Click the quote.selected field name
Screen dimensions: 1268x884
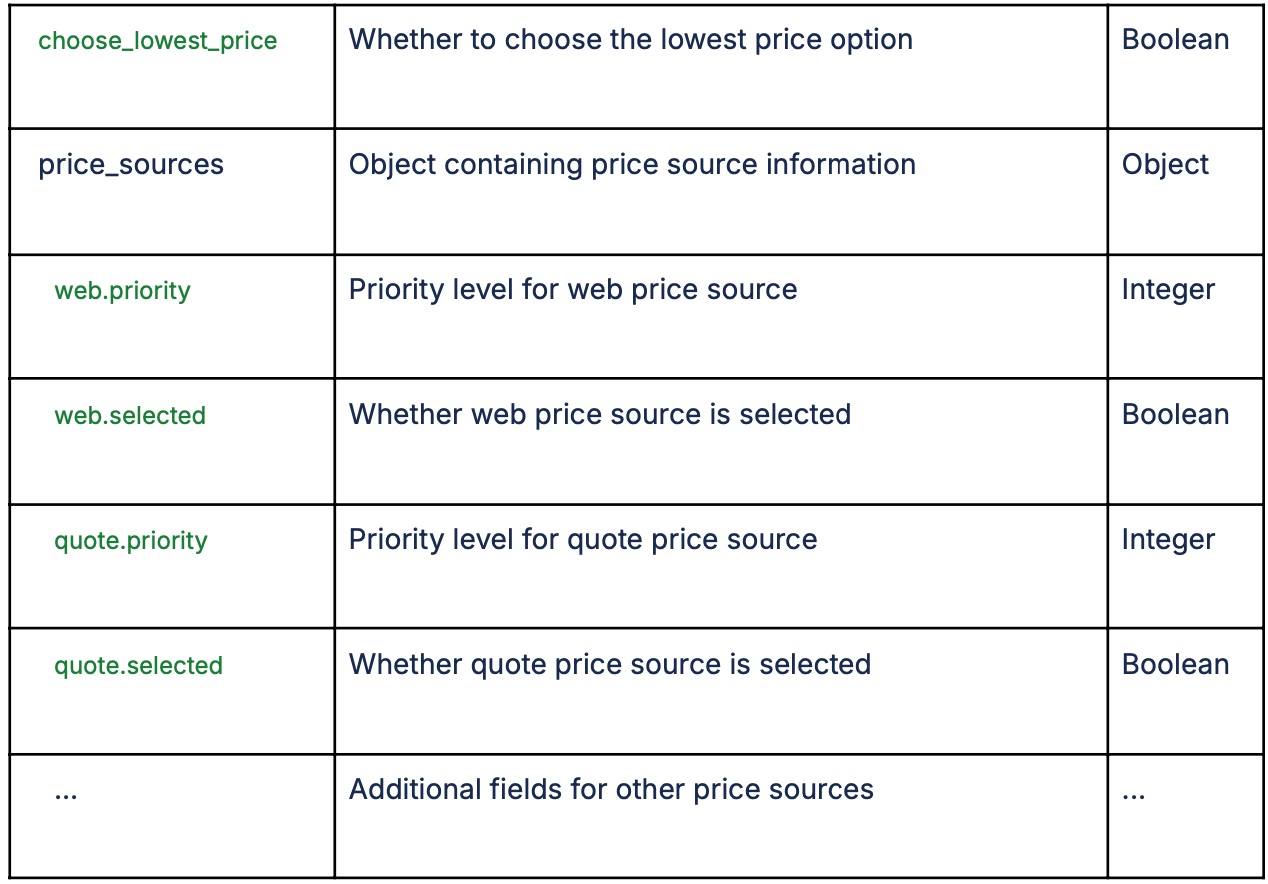click(138, 666)
